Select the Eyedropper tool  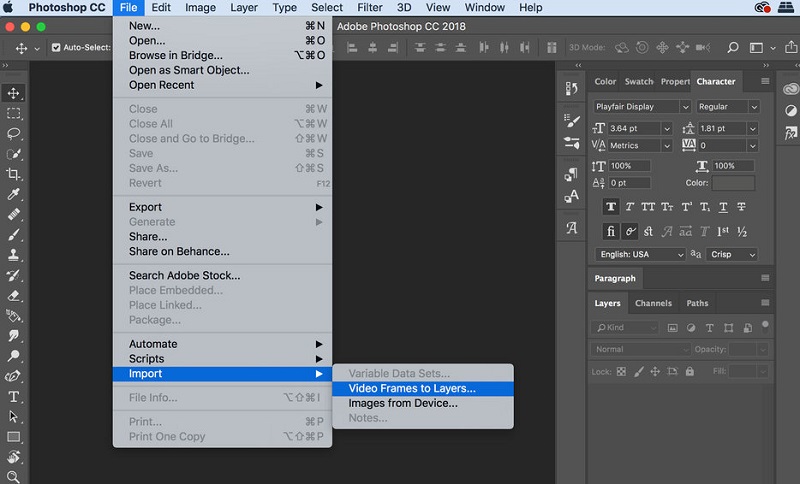tap(14, 194)
